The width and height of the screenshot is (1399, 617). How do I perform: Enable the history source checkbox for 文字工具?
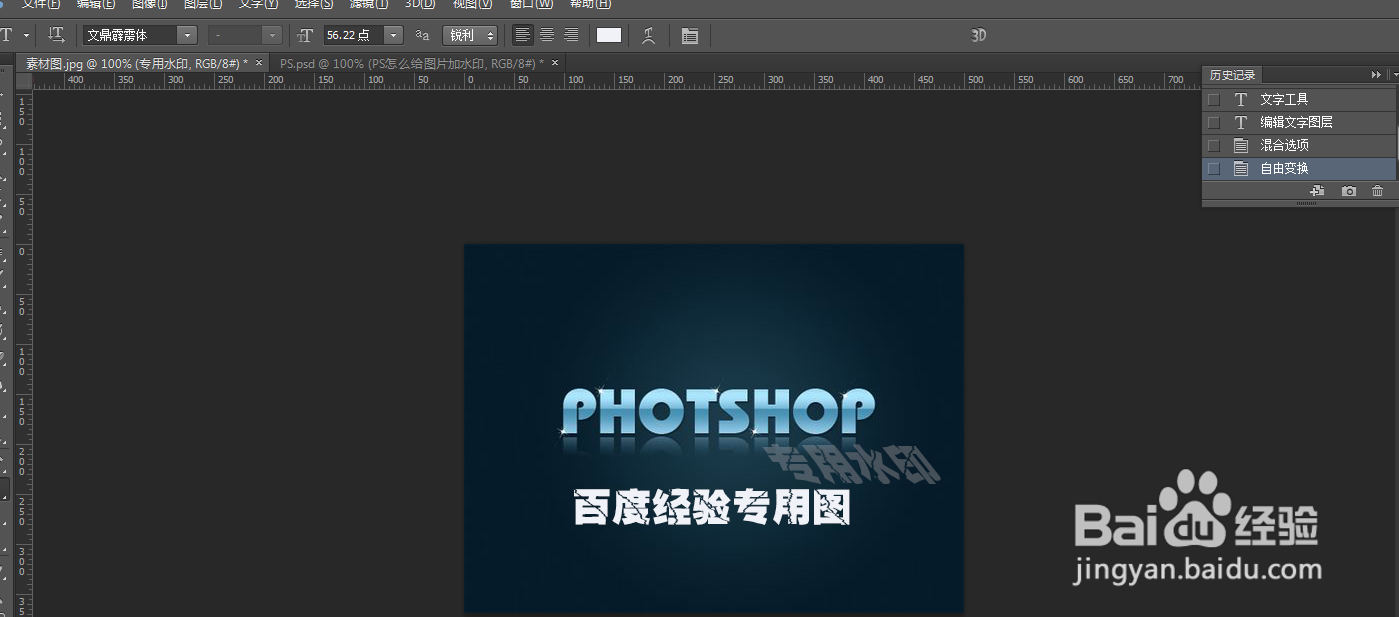[1213, 99]
